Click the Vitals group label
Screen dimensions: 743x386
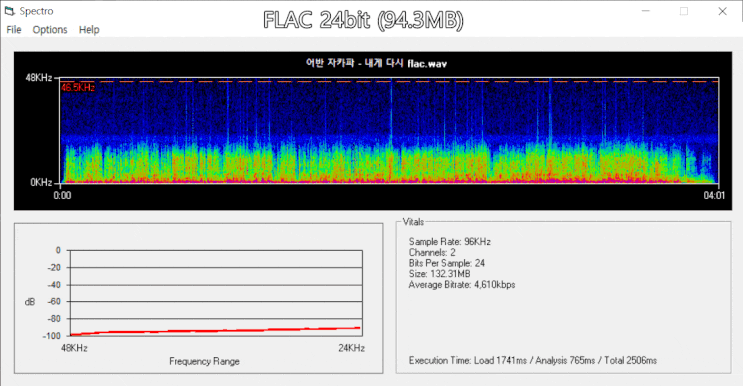click(413, 222)
